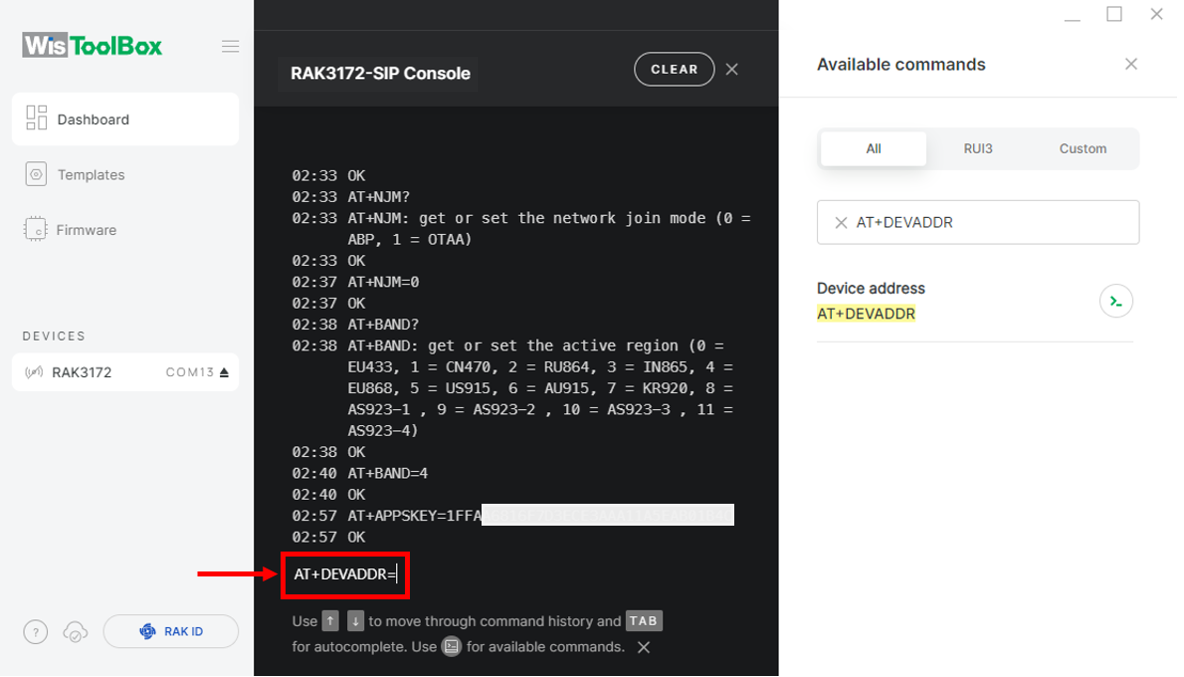Focus the AT+DEVADDR= command input
This screenshot has height=677, width=1184.
tap(345, 574)
